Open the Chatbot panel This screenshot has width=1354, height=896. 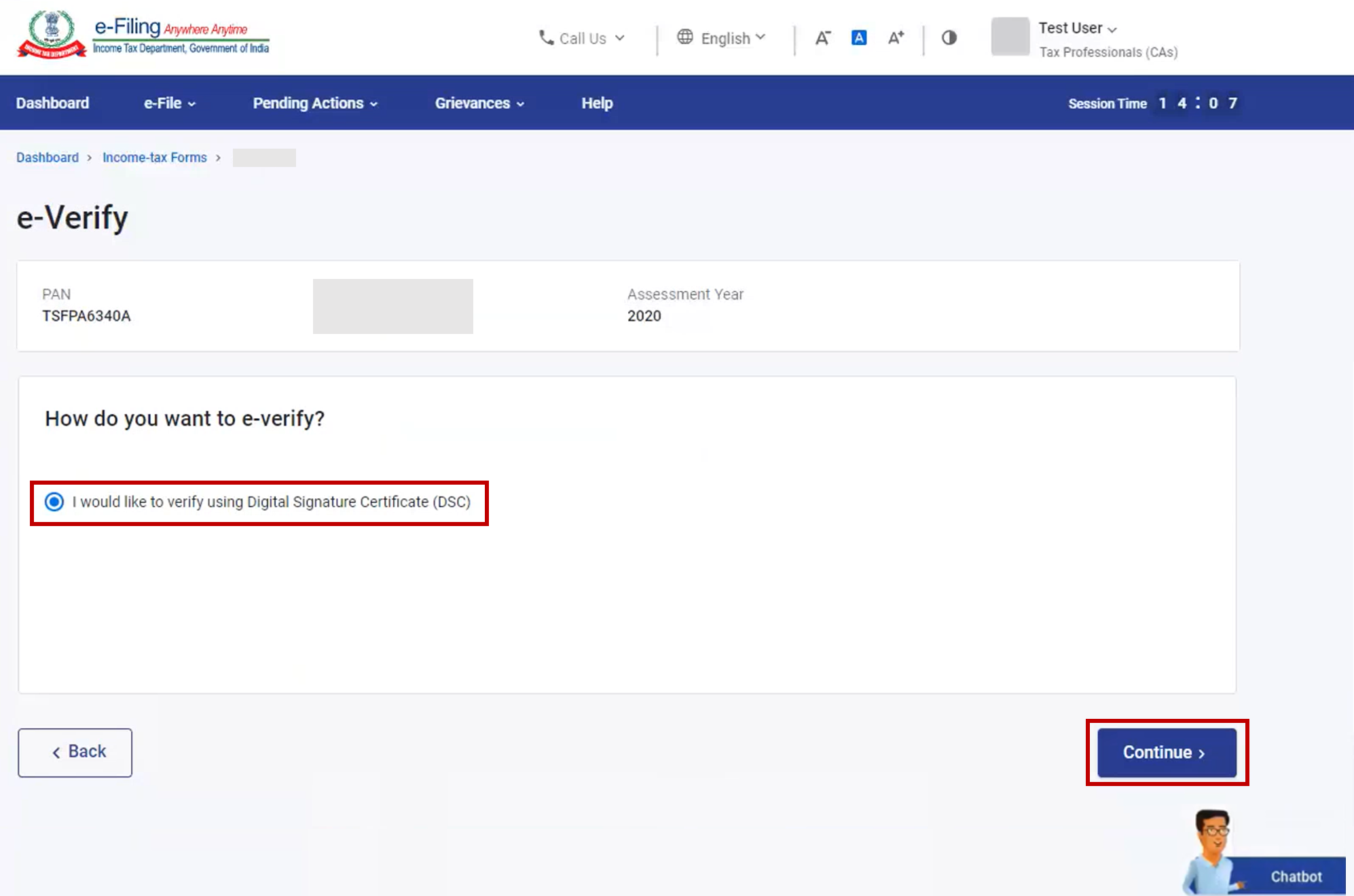(1296, 876)
